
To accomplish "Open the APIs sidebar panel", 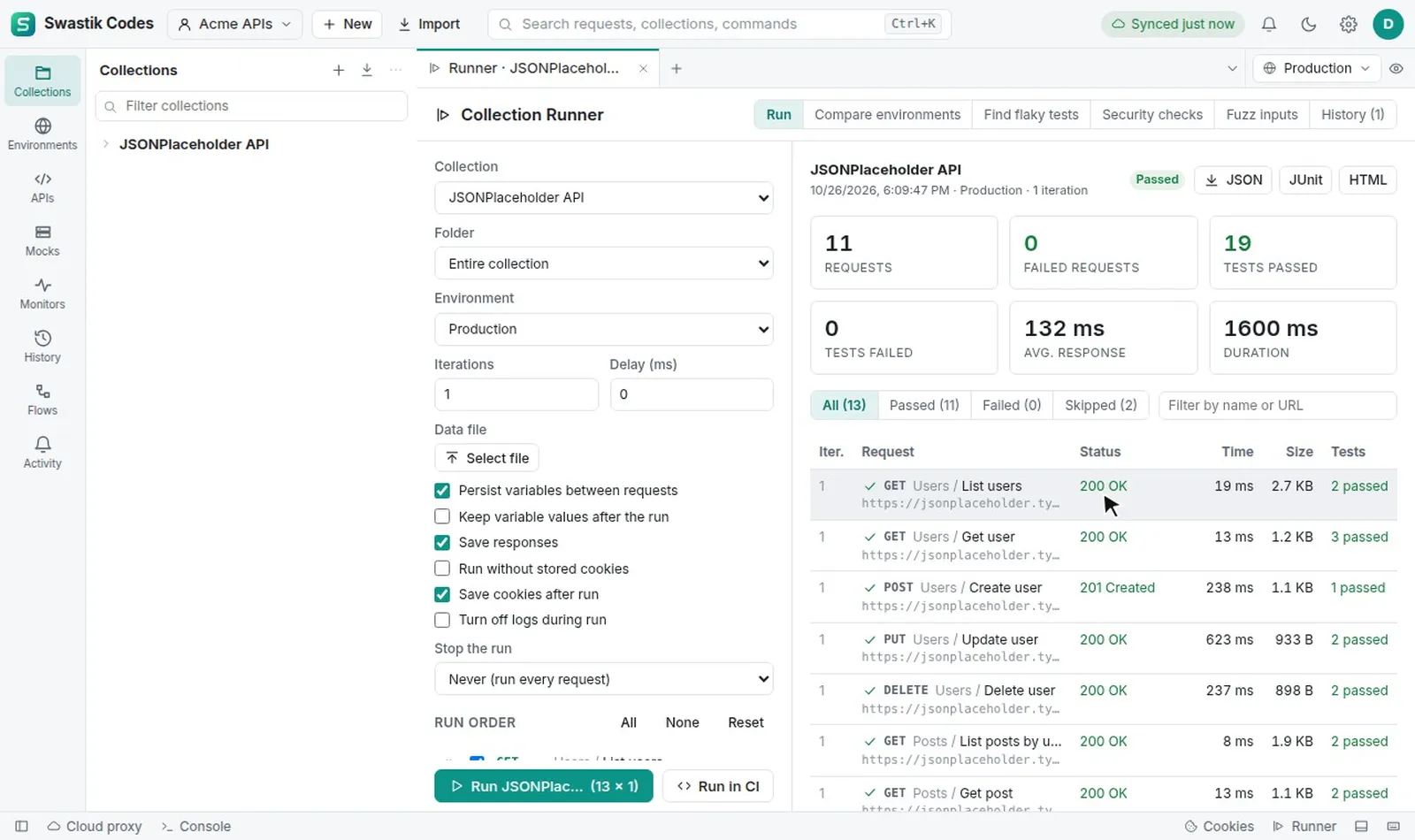I will [42, 187].
